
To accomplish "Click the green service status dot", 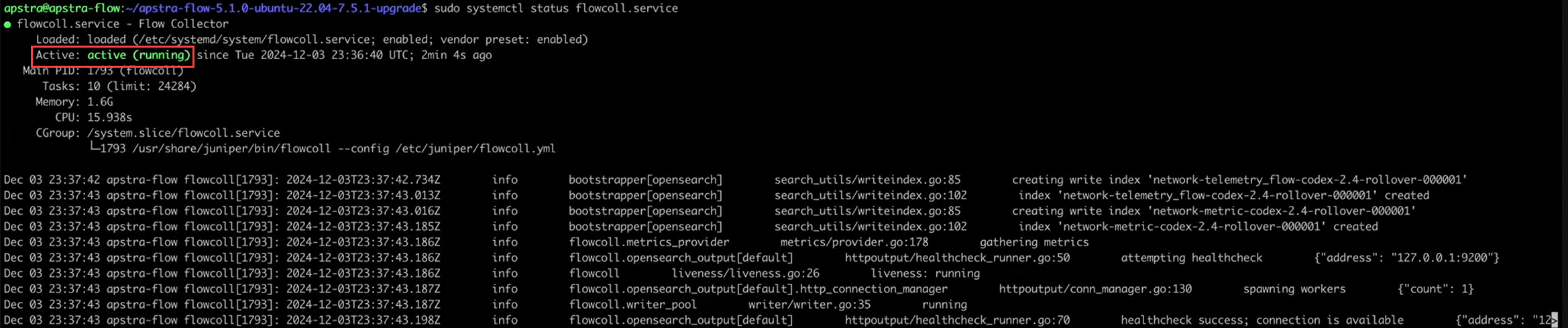I will point(7,24).
